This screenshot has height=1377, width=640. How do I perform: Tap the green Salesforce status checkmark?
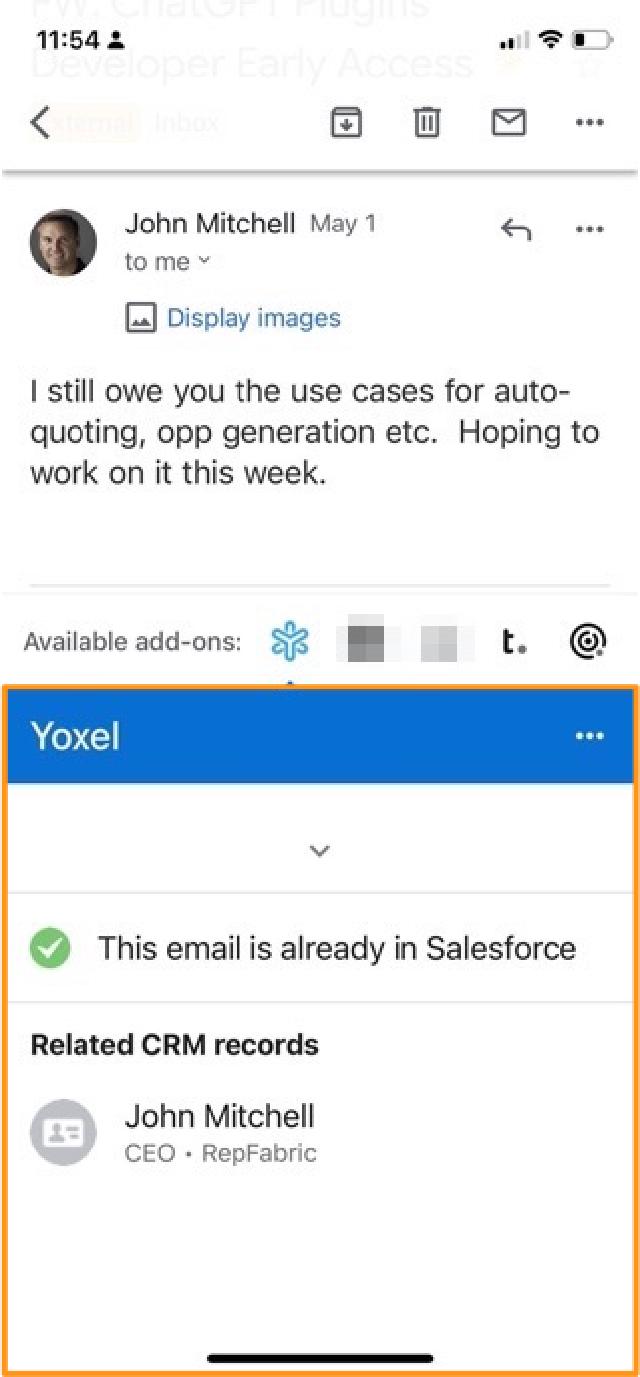click(x=50, y=948)
